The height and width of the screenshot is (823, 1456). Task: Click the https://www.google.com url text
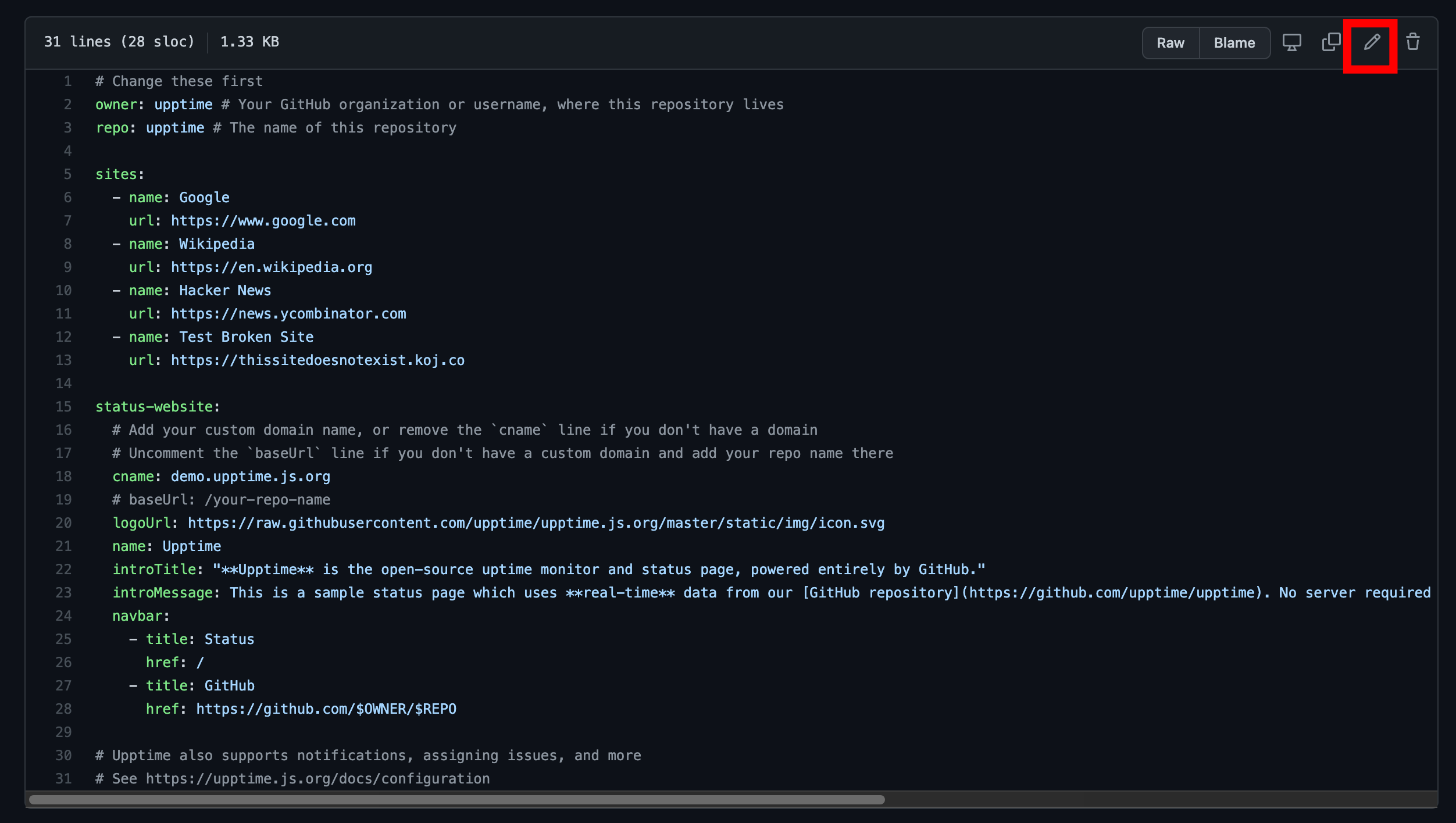coord(263,221)
